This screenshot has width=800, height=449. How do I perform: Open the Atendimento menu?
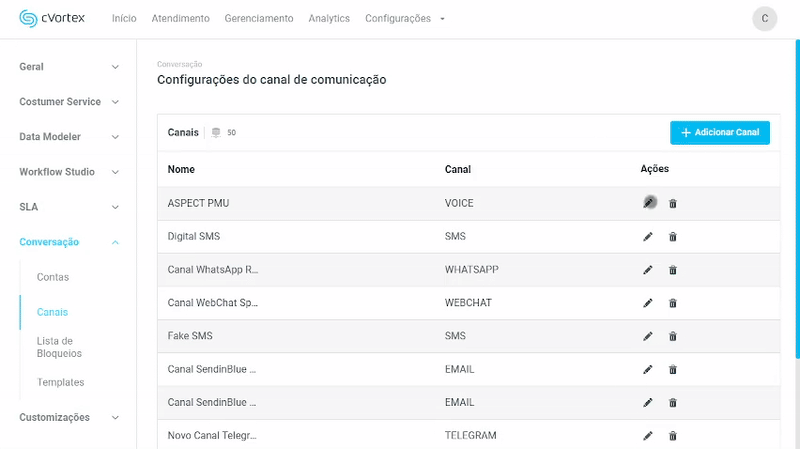[180, 18]
